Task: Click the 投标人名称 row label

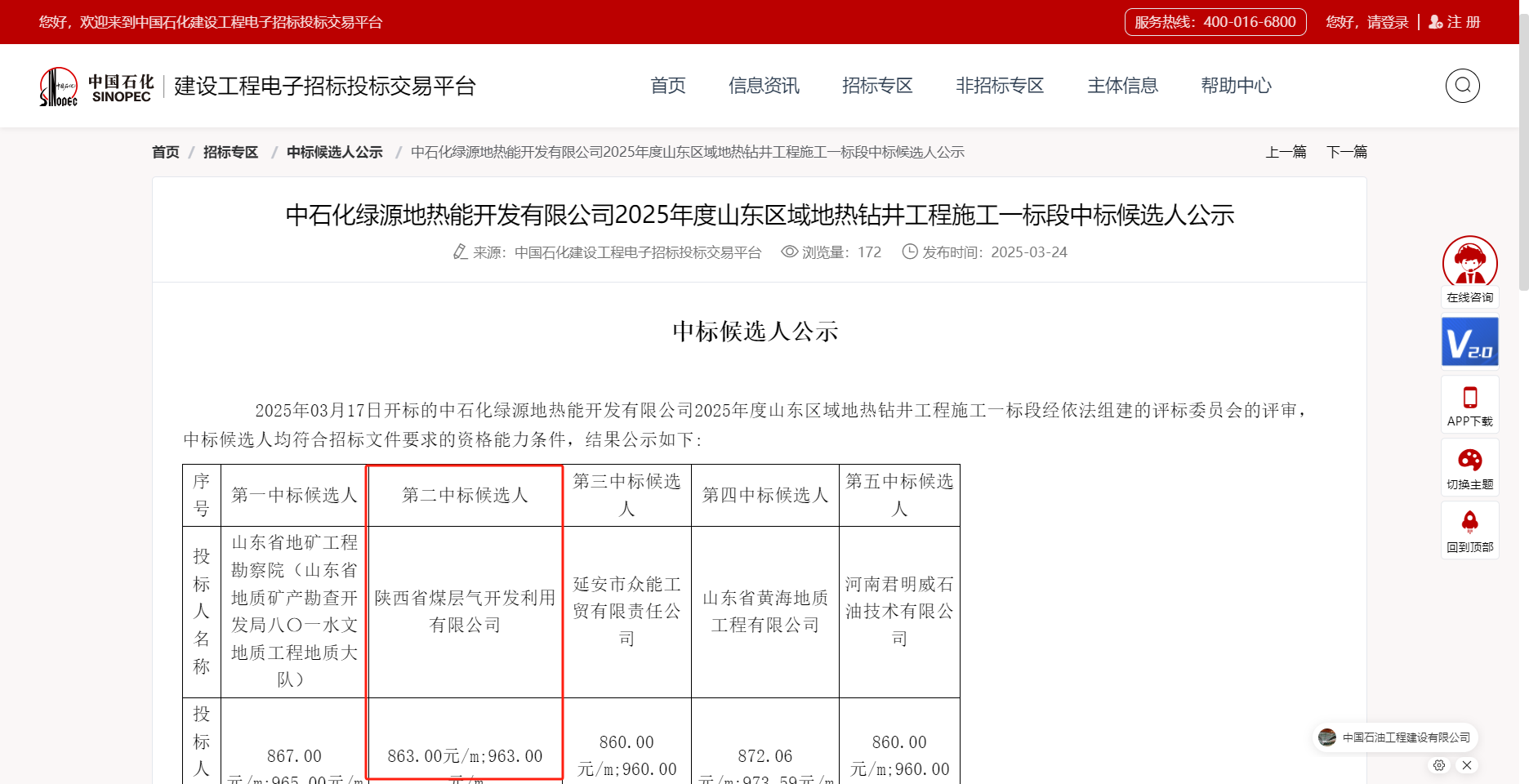Action: [202, 612]
